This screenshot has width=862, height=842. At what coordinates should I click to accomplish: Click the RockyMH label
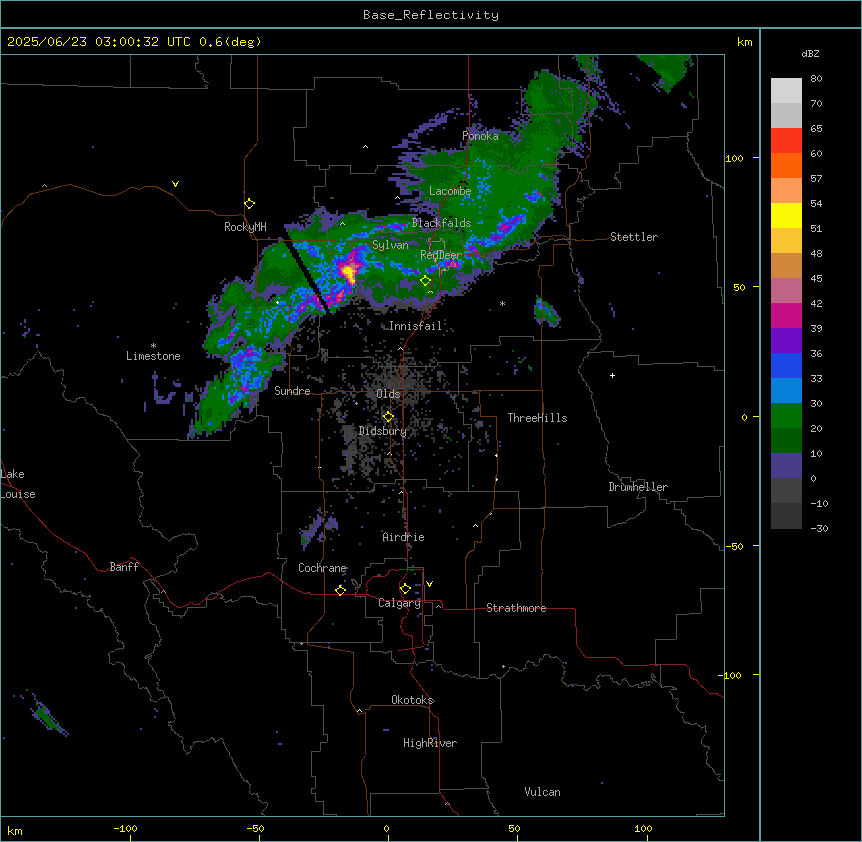click(245, 227)
